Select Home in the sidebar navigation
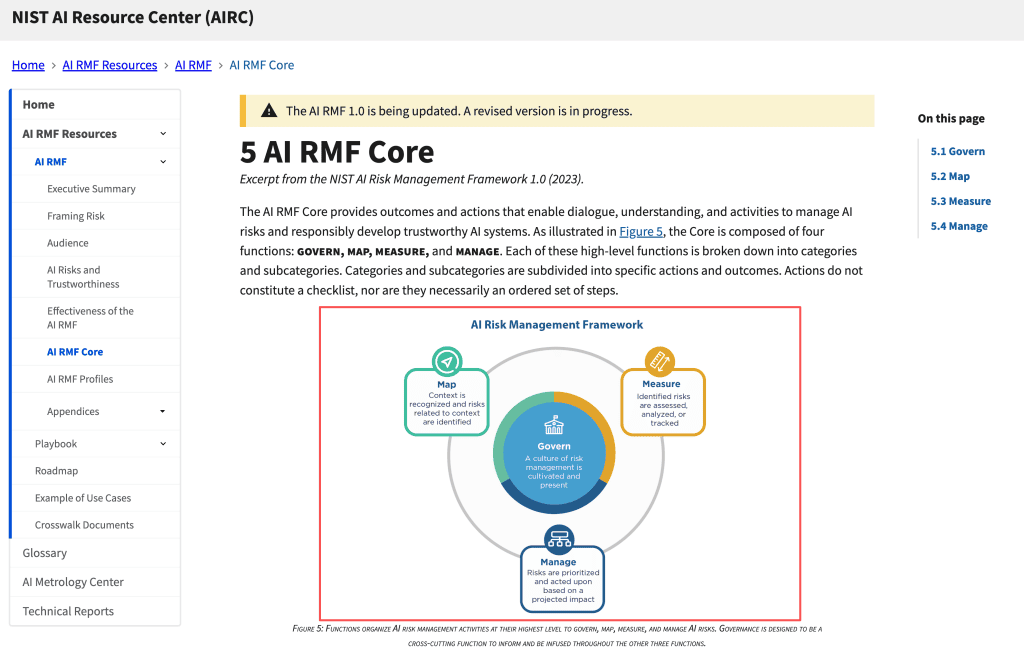Screen dimensions: 1024x660 95,104
